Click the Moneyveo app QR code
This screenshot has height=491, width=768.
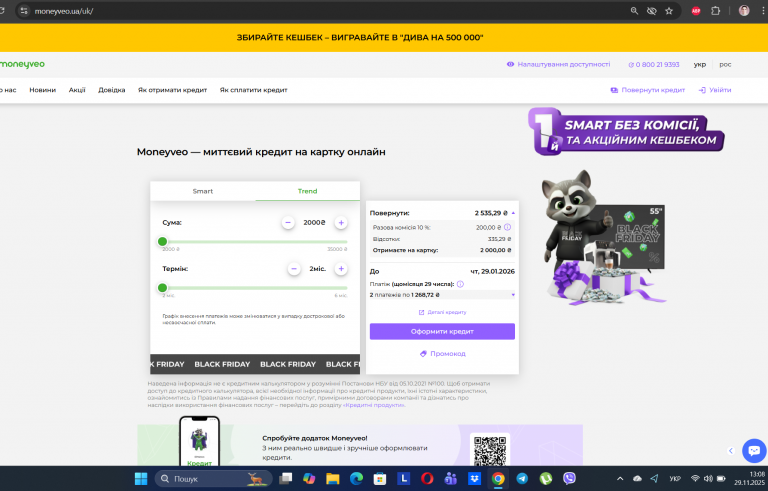tap(490, 450)
